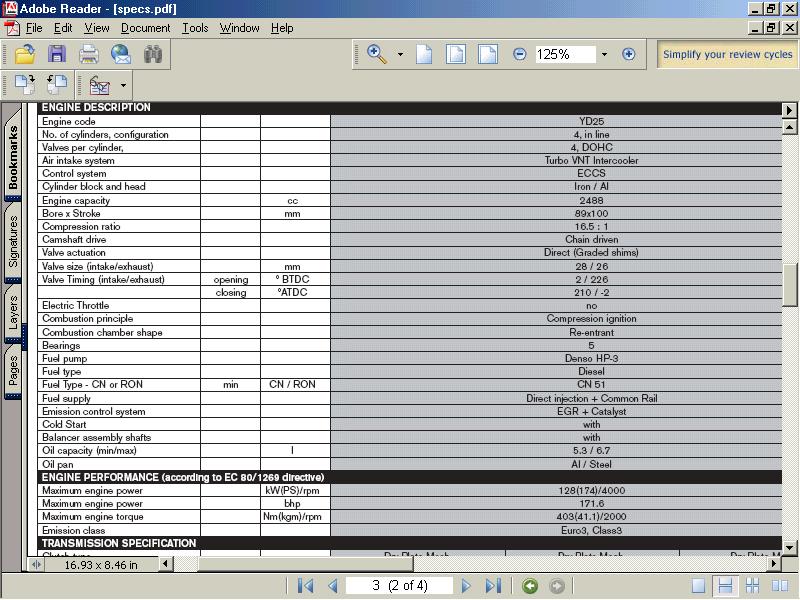
Task: Expand the zoom tool options arrow
Action: pyautogui.click(x=400, y=54)
